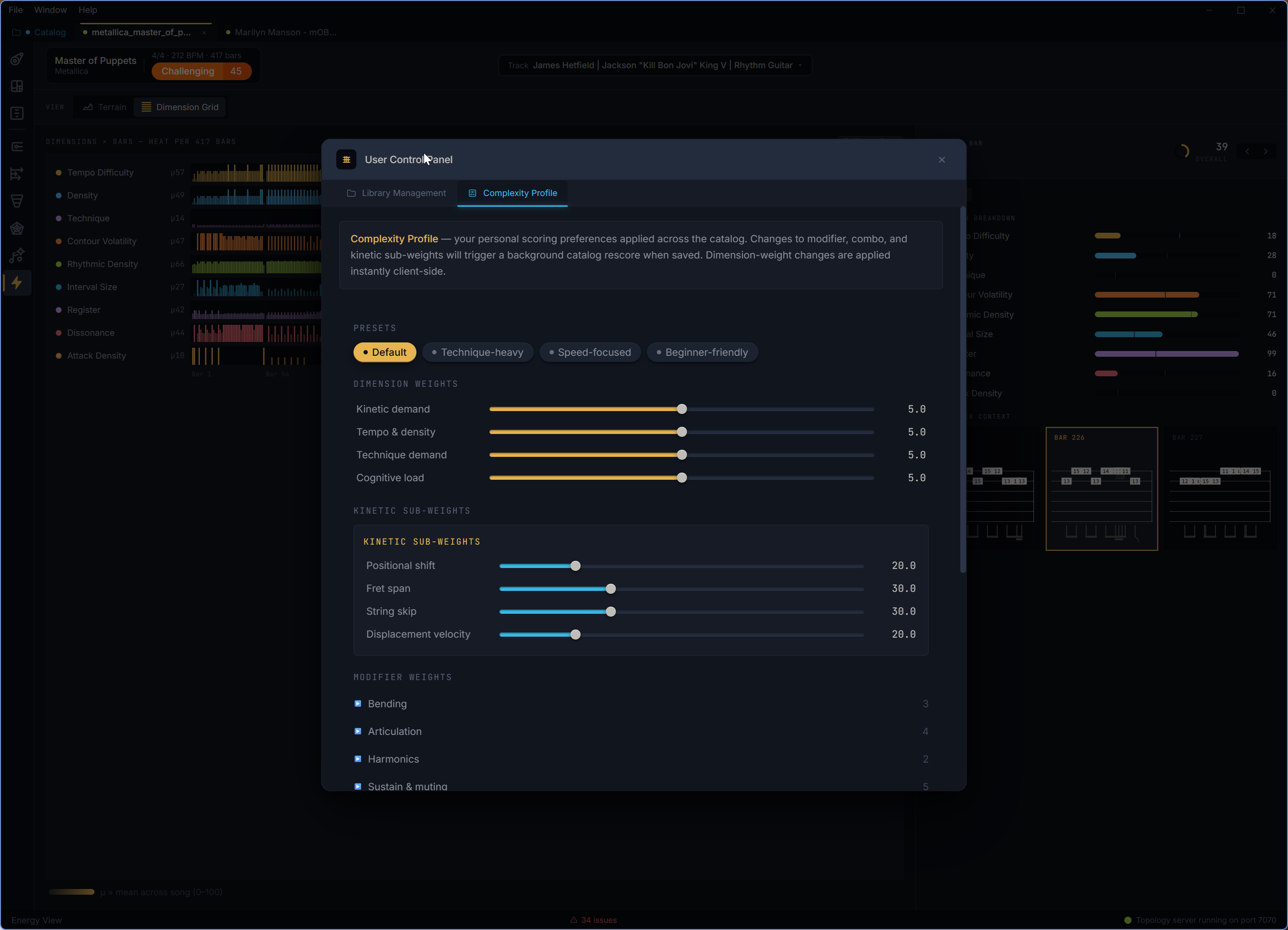This screenshot has width=1288, height=930.
Task: Click the arrow chart sidebar icon
Action: 17,174
